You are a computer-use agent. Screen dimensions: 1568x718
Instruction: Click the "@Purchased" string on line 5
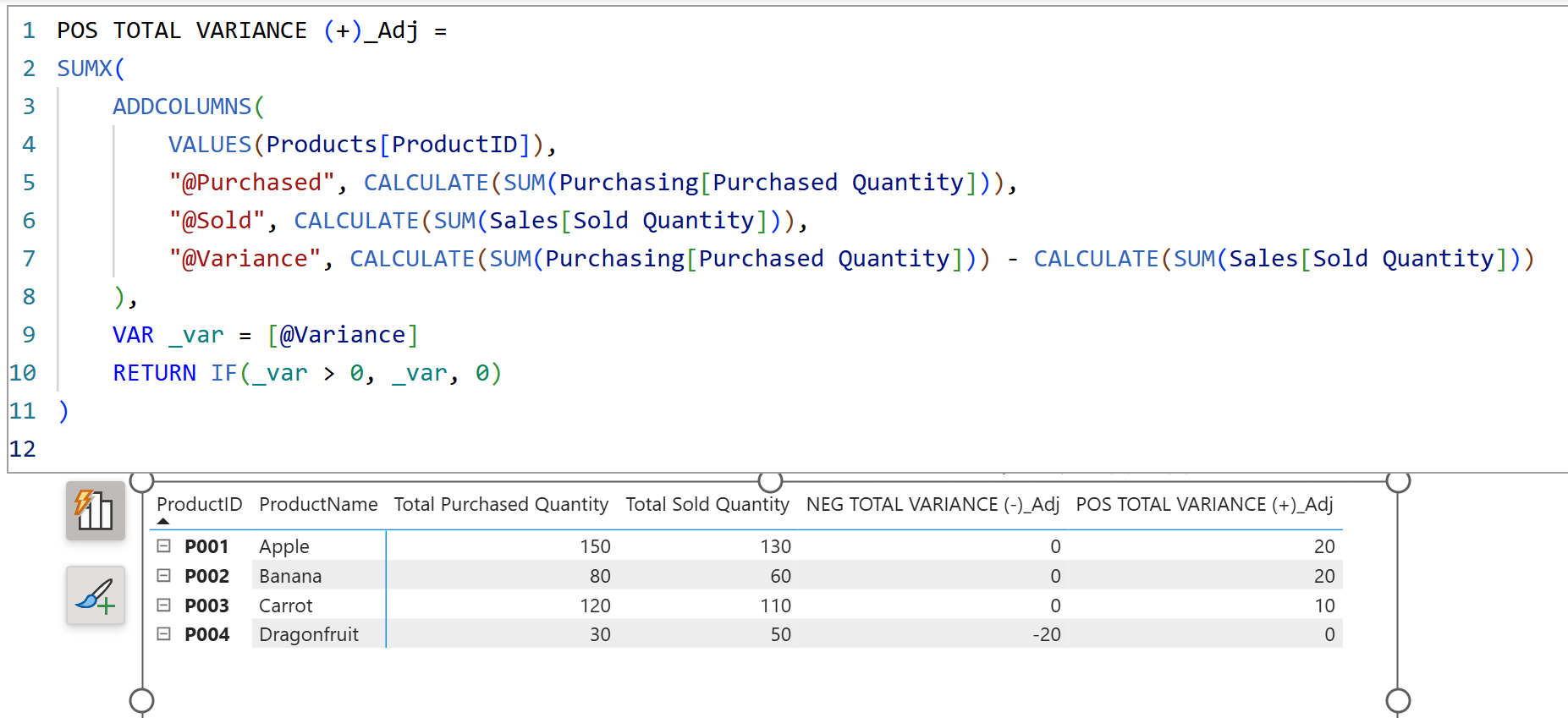click(252, 183)
